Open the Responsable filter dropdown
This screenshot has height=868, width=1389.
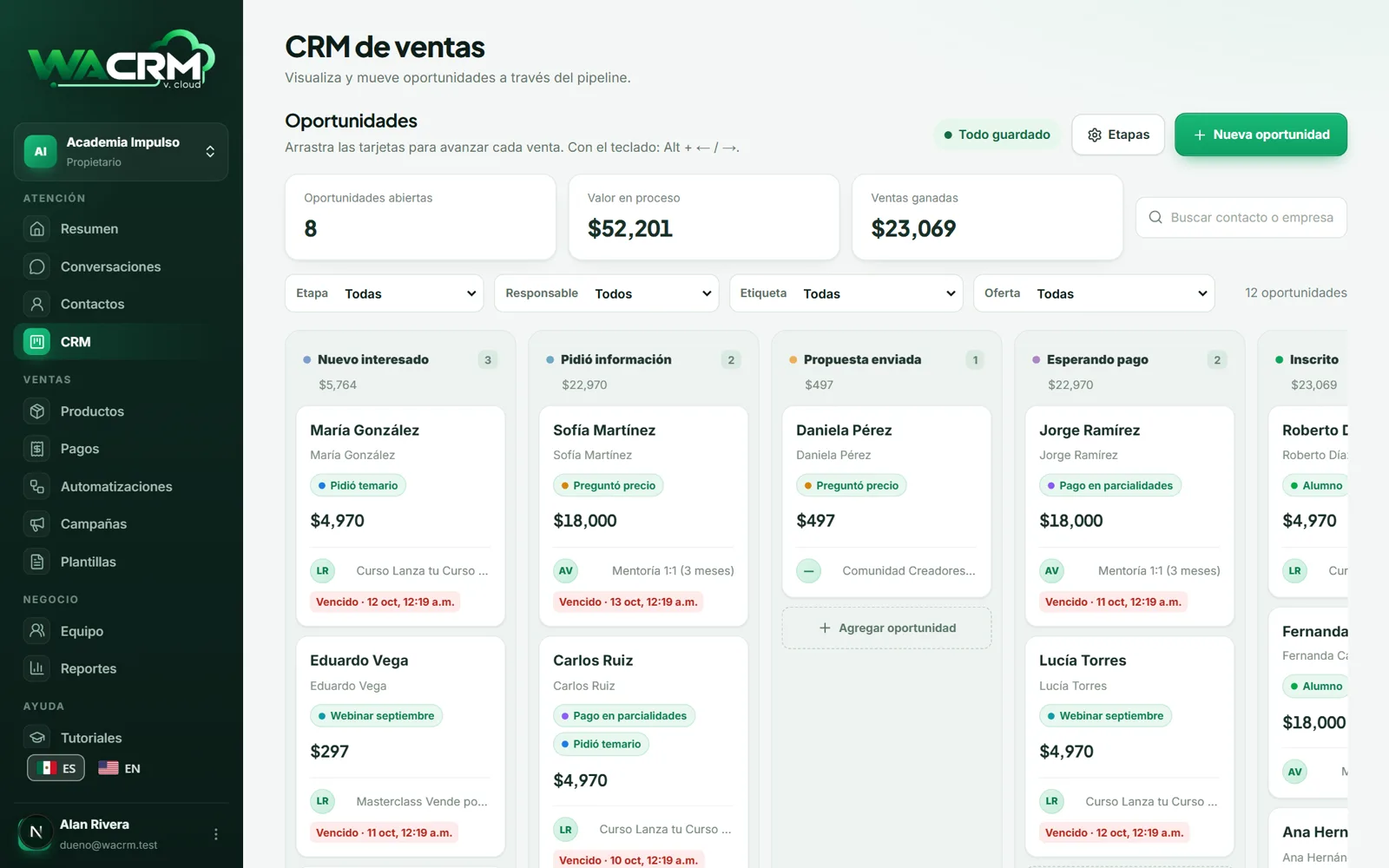[x=607, y=293]
